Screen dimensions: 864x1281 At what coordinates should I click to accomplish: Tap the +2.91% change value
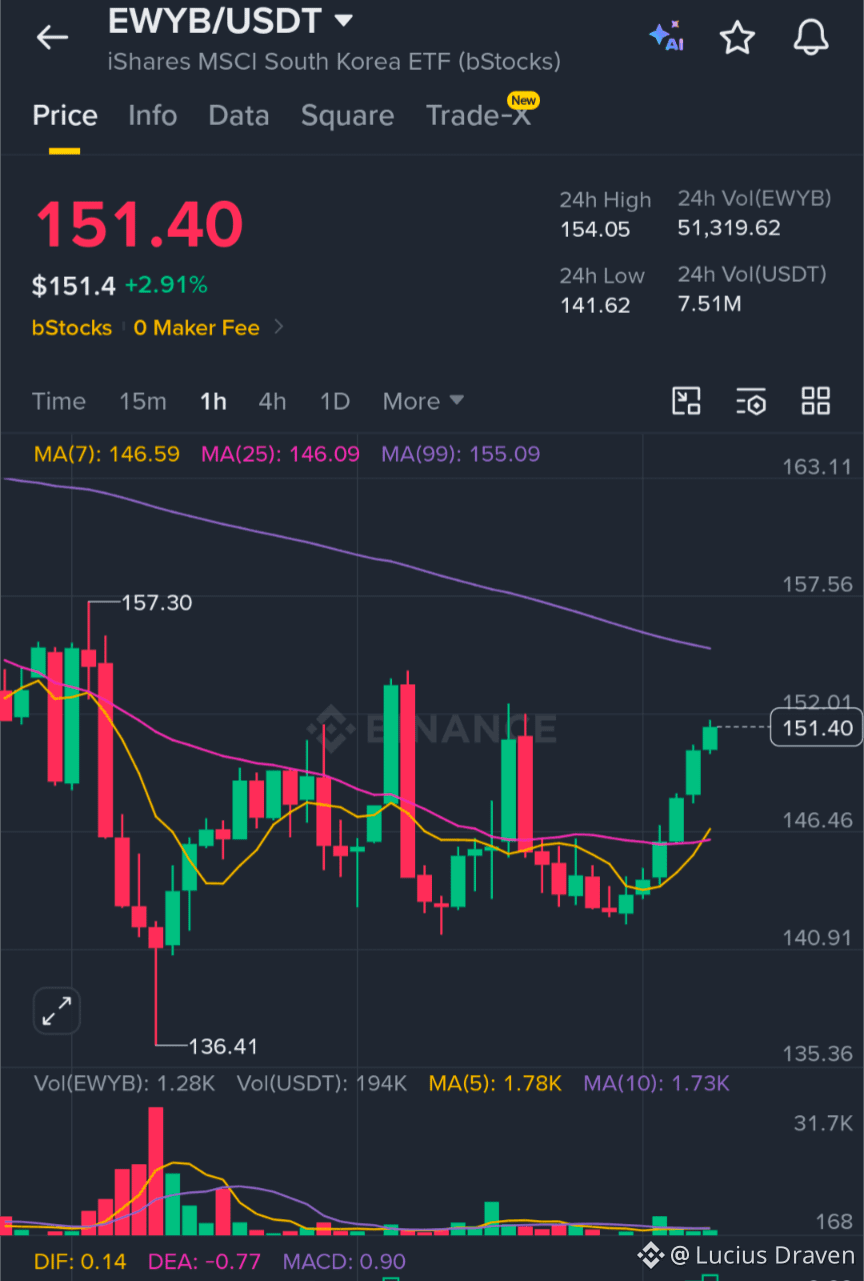166,286
